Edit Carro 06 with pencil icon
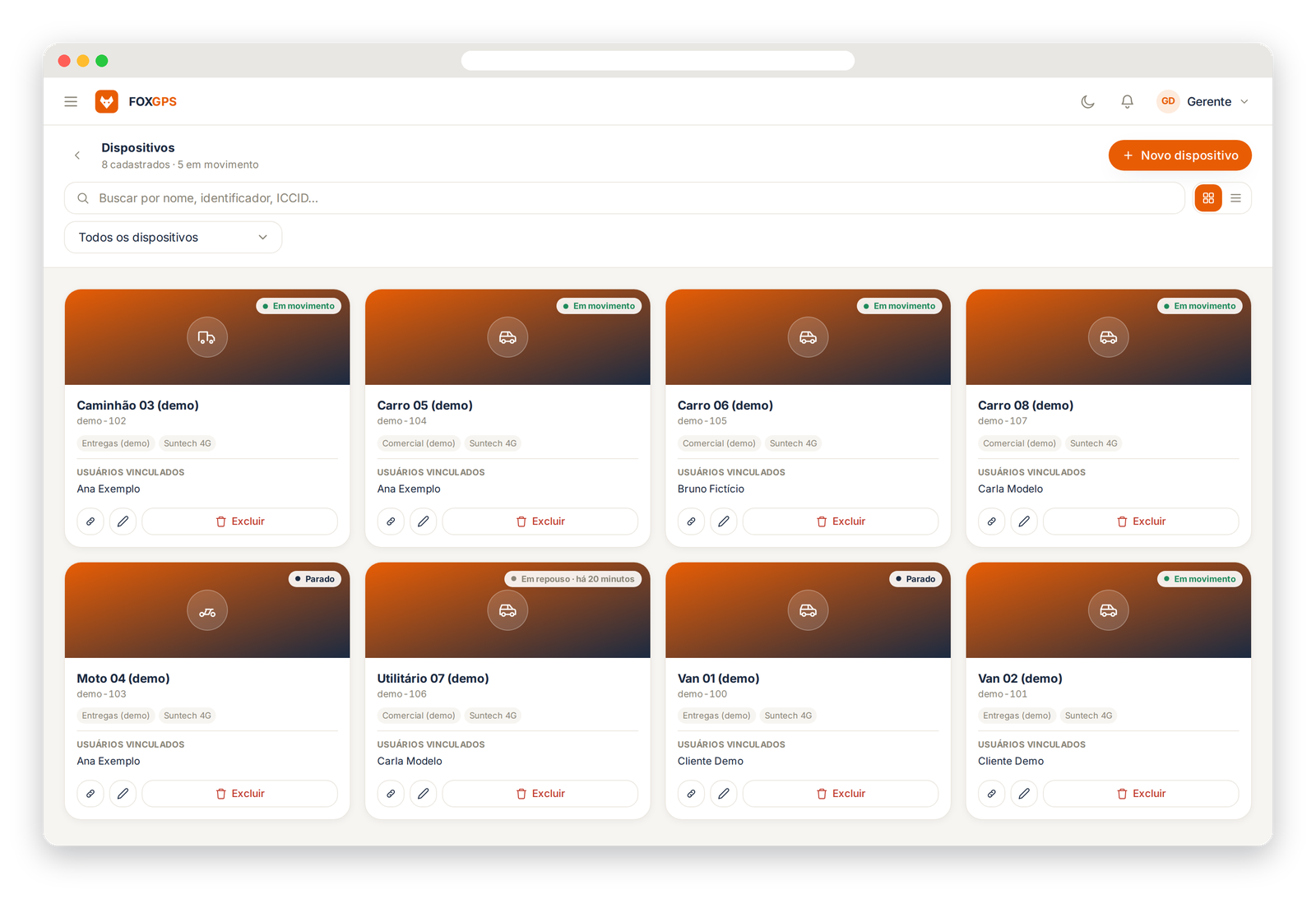The height and width of the screenshot is (899, 1316). pos(723,521)
